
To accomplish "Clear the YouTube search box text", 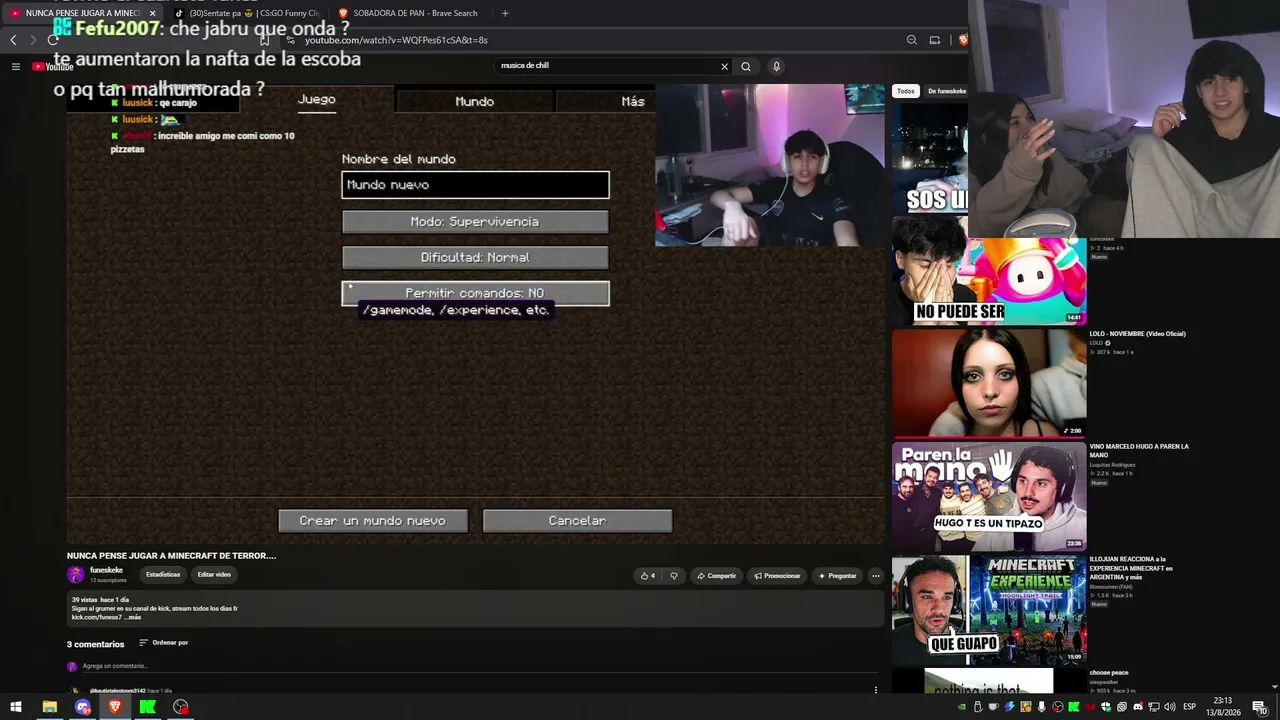I will (x=724, y=66).
